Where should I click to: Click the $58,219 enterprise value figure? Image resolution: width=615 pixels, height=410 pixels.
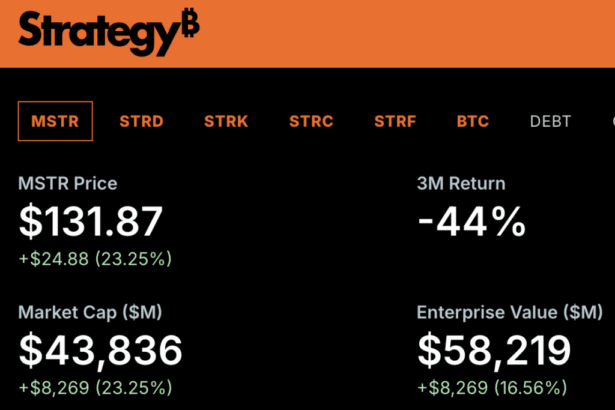pos(494,350)
